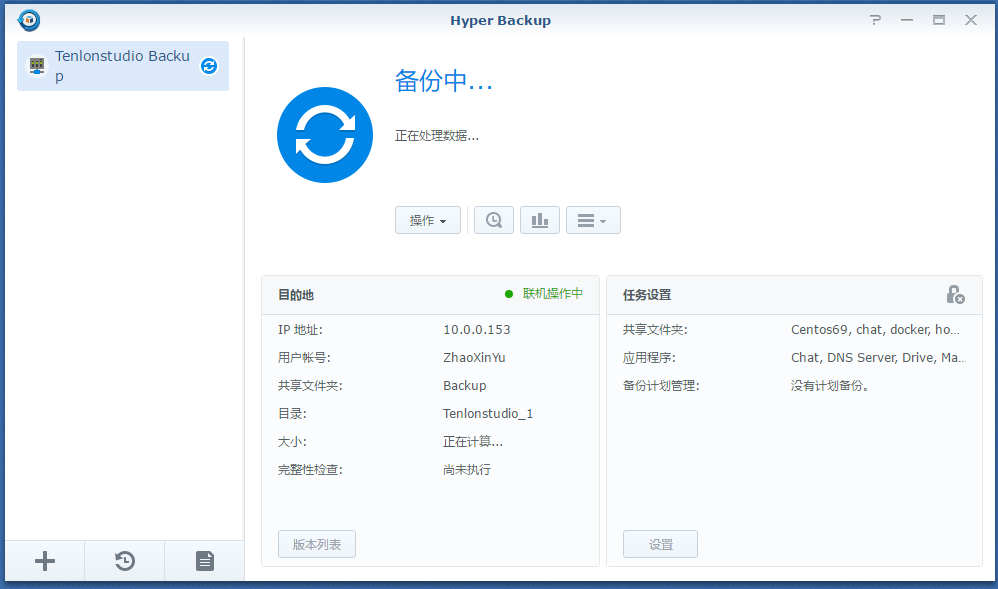Add a new backup task with plus icon
998x589 pixels.
[45, 561]
